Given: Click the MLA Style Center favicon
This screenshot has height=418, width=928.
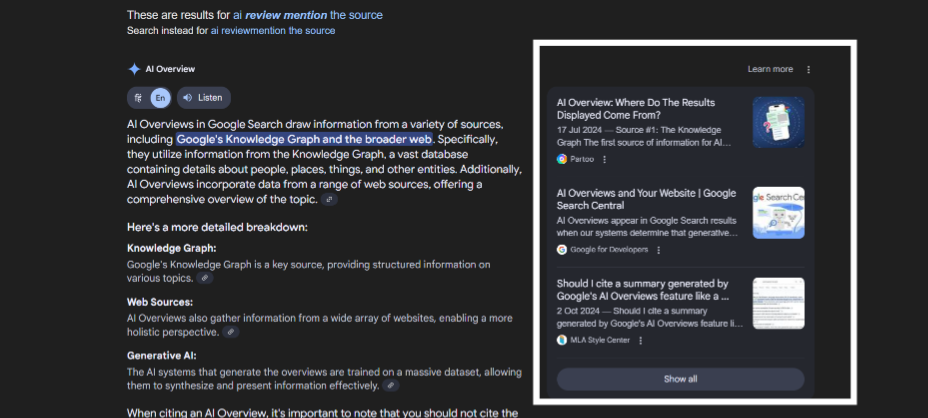Looking at the screenshot, I should point(562,340).
